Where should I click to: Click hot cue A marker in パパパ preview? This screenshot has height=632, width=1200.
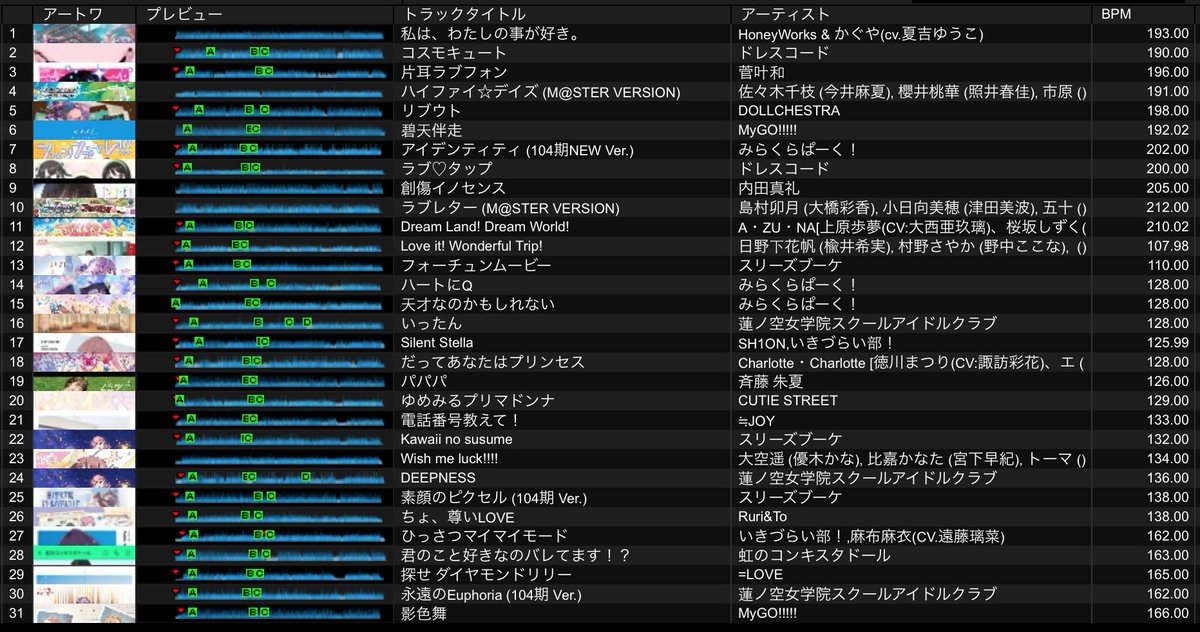[x=184, y=380]
